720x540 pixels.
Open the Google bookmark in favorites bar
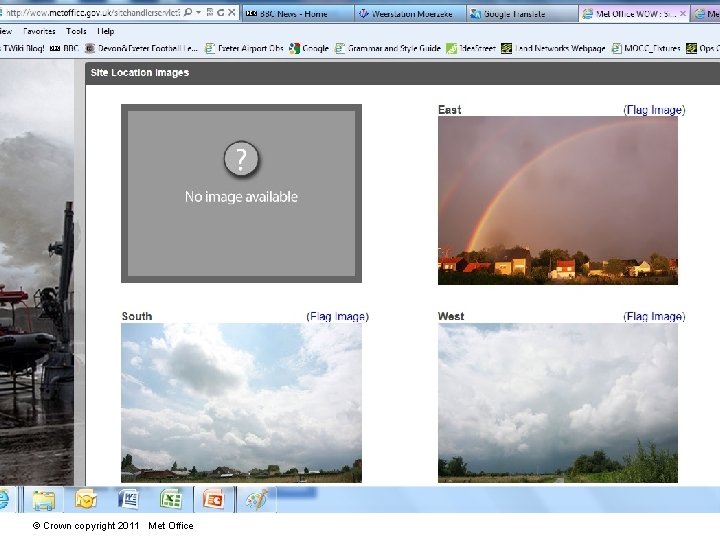(x=309, y=48)
